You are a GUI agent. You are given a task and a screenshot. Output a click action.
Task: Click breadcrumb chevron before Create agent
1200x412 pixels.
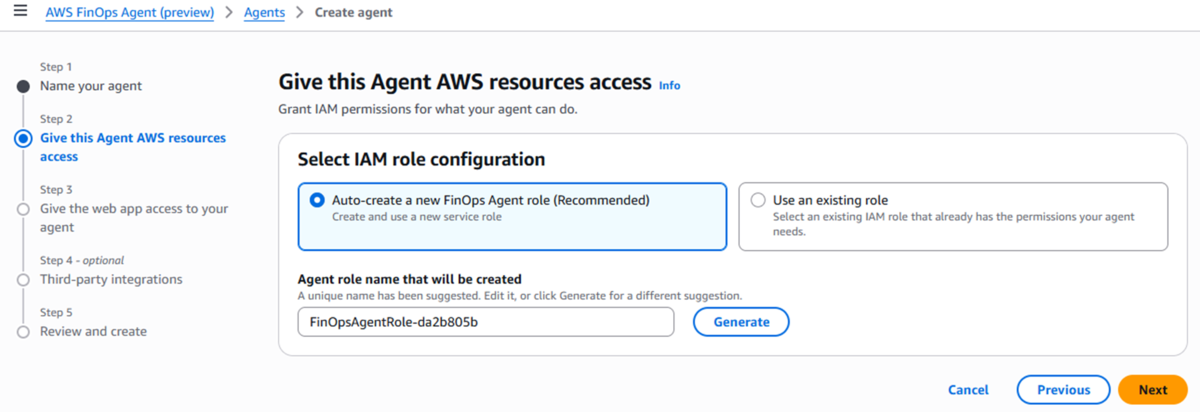(299, 13)
